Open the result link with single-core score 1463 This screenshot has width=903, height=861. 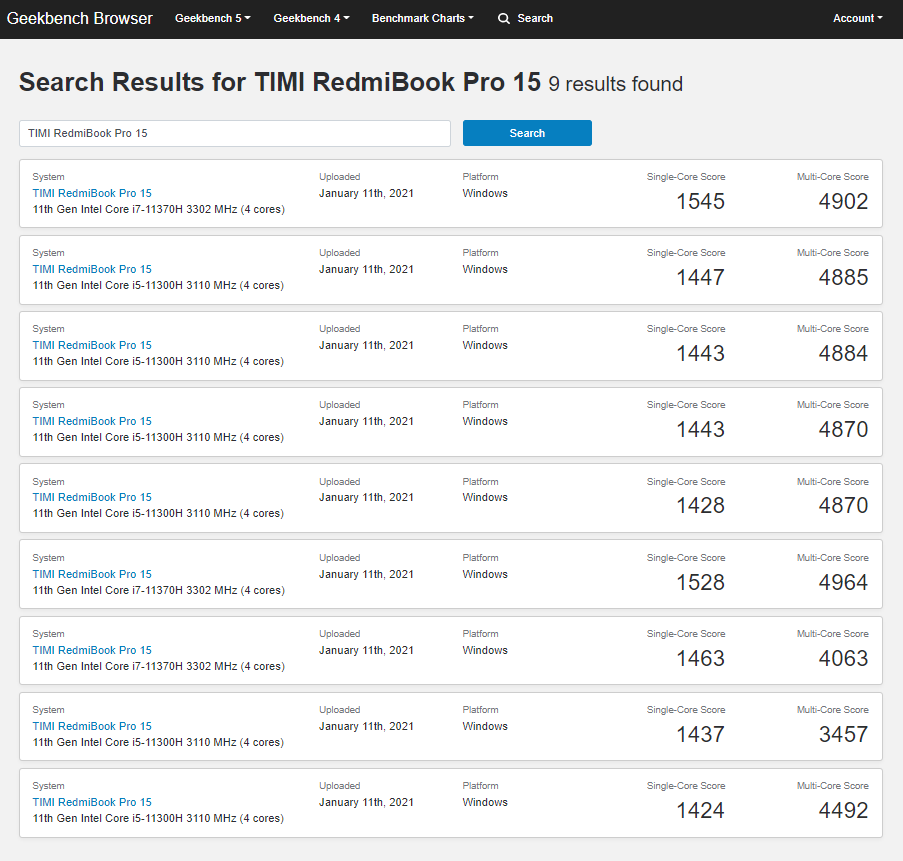(92, 650)
